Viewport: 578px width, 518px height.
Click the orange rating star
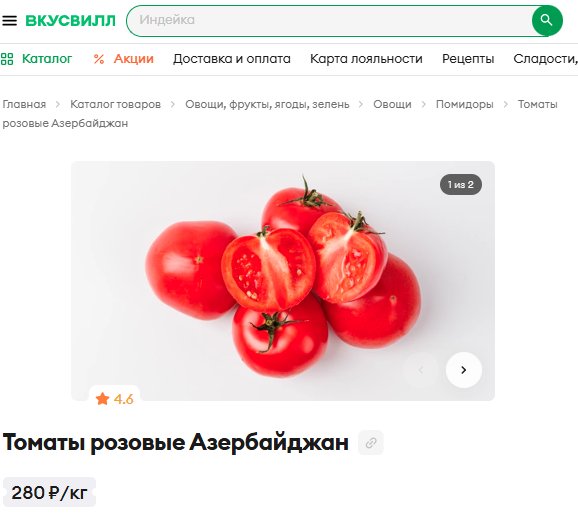[102, 399]
